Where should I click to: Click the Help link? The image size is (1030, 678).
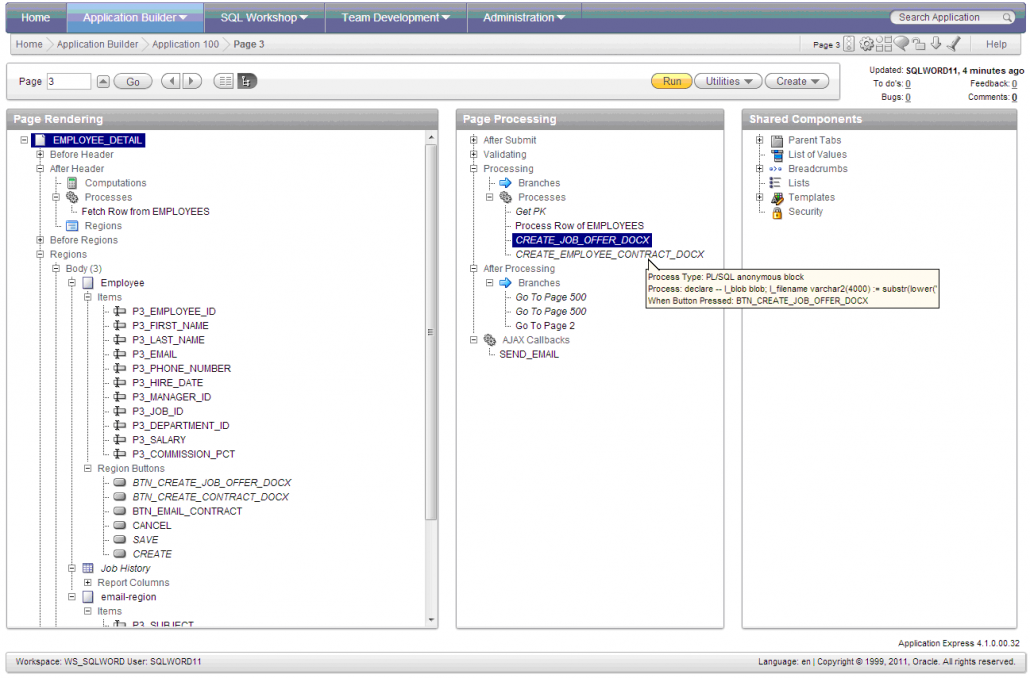[x=997, y=43]
